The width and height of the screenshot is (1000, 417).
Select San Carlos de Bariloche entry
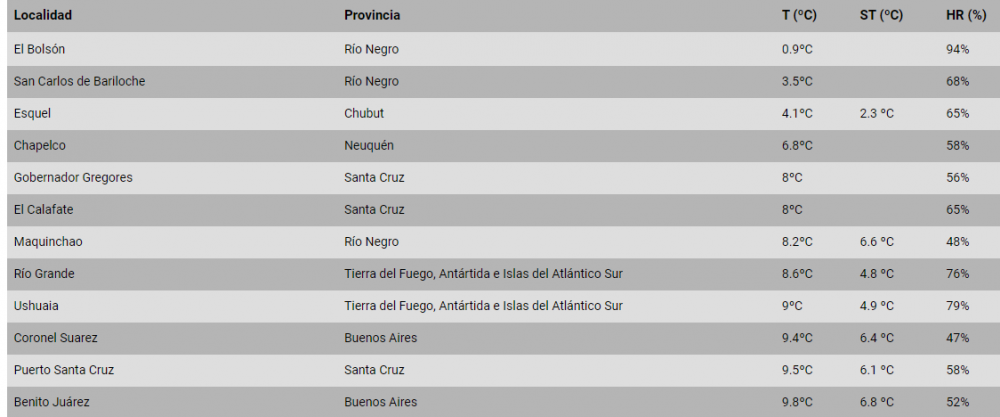[x=79, y=82]
